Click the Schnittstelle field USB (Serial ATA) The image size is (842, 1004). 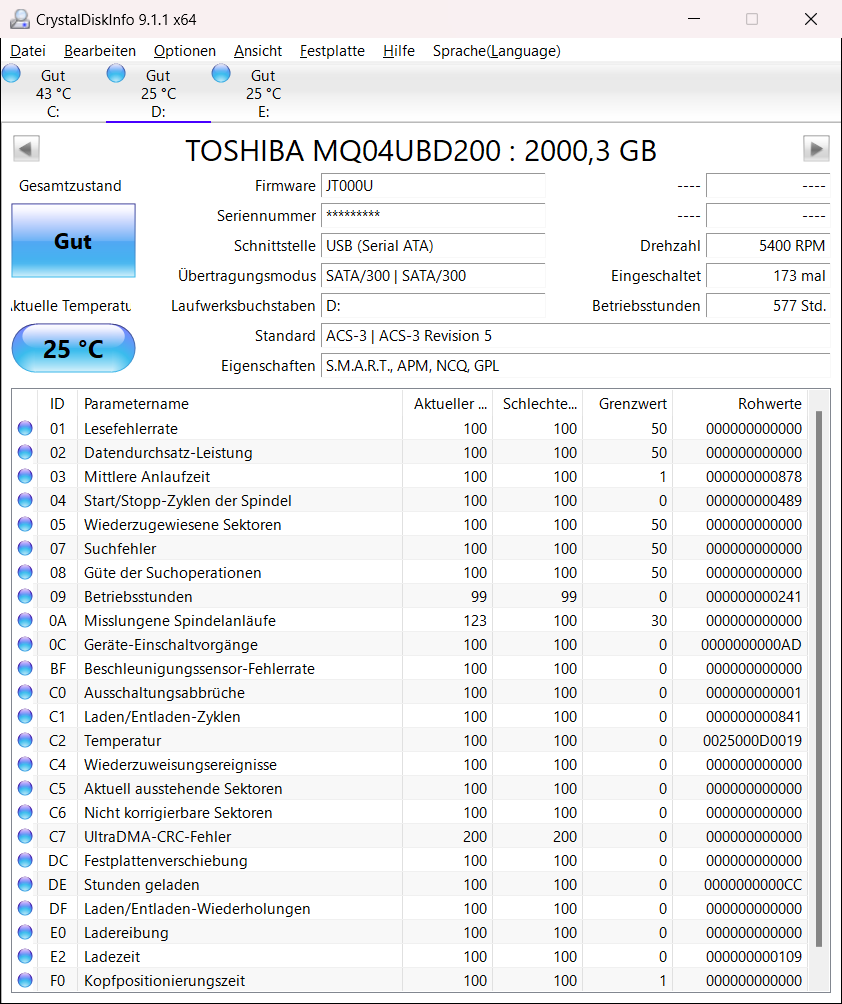pos(433,246)
